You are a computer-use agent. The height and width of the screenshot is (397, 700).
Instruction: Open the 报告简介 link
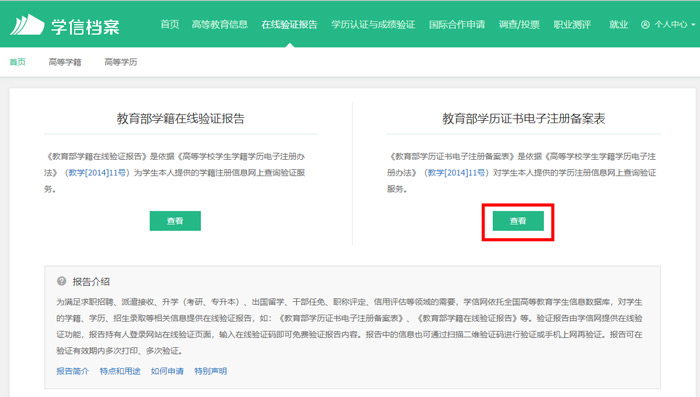click(x=73, y=371)
